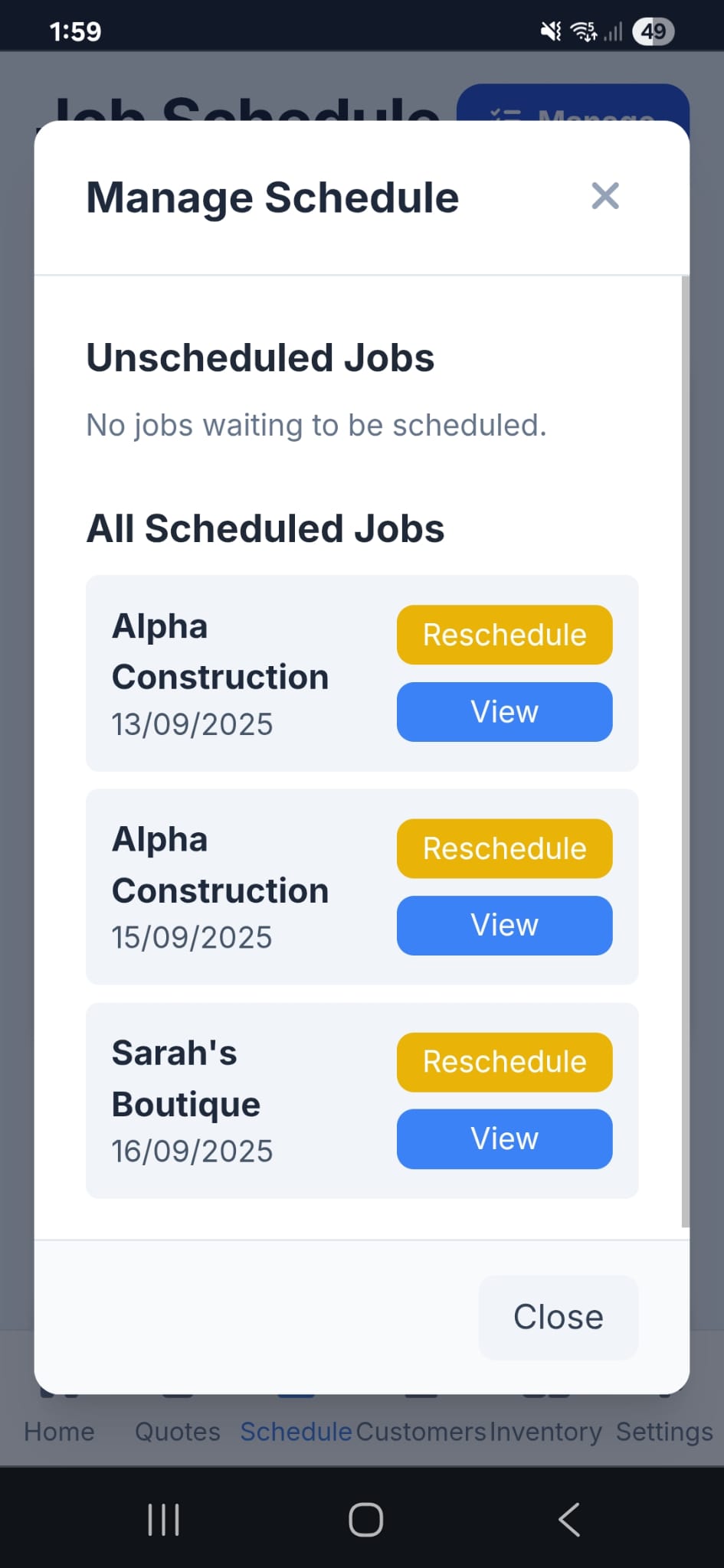Reschedule the Sarah's Boutique job
The height and width of the screenshot is (1568, 724).
[504, 1062]
